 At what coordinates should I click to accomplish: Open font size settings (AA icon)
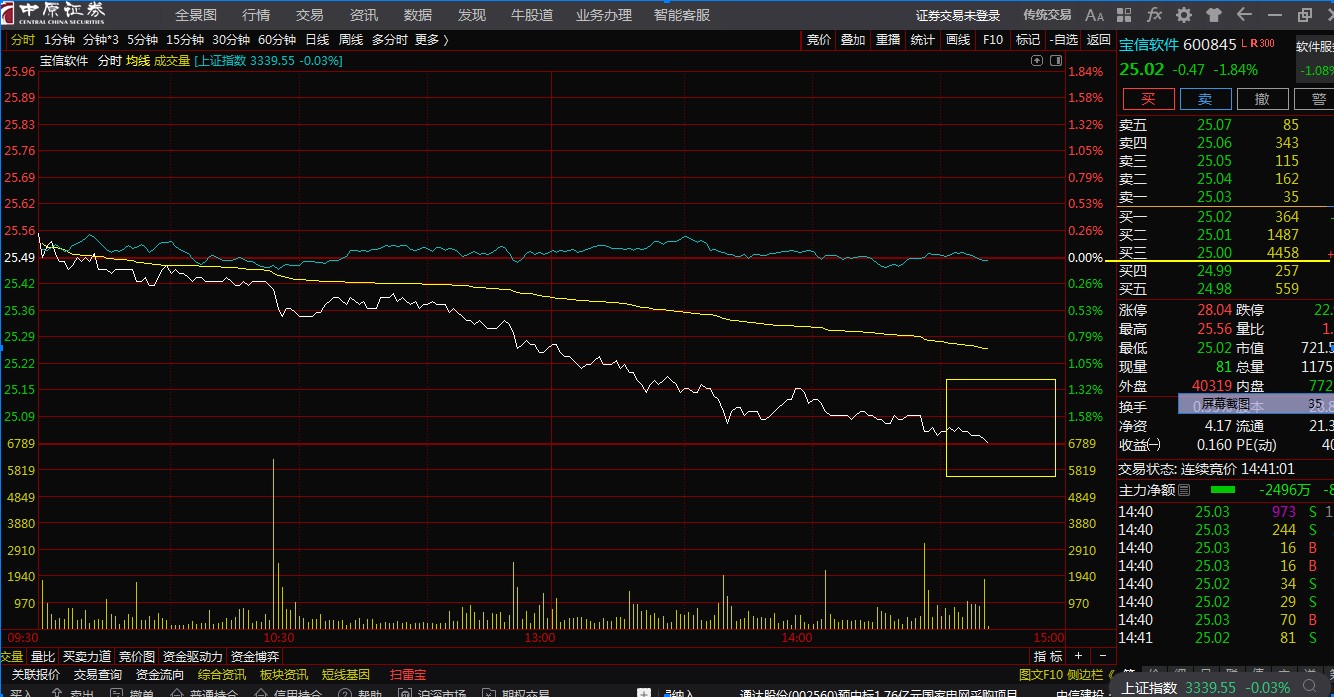click(x=1095, y=15)
